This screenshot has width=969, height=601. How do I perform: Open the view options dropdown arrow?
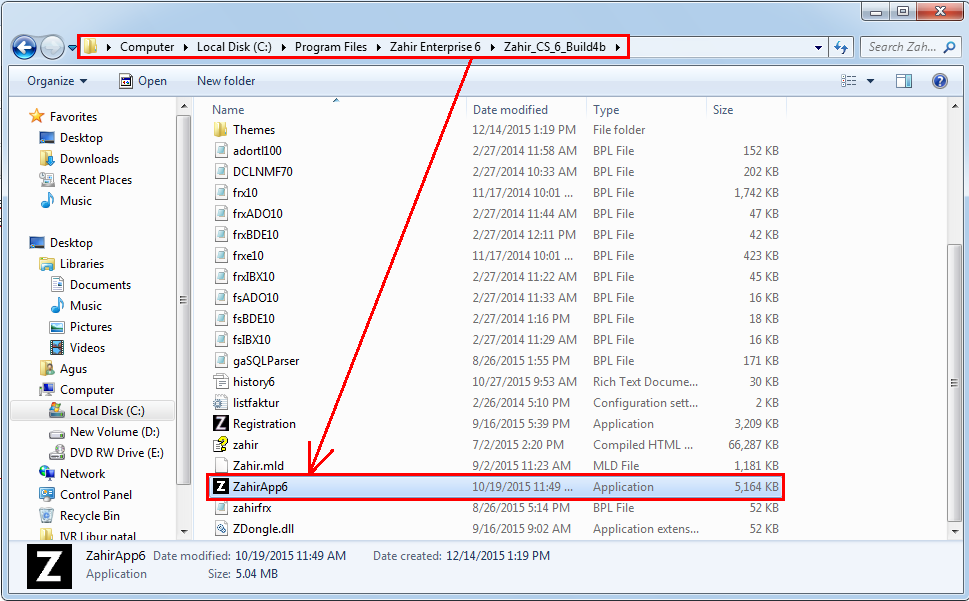pos(870,81)
